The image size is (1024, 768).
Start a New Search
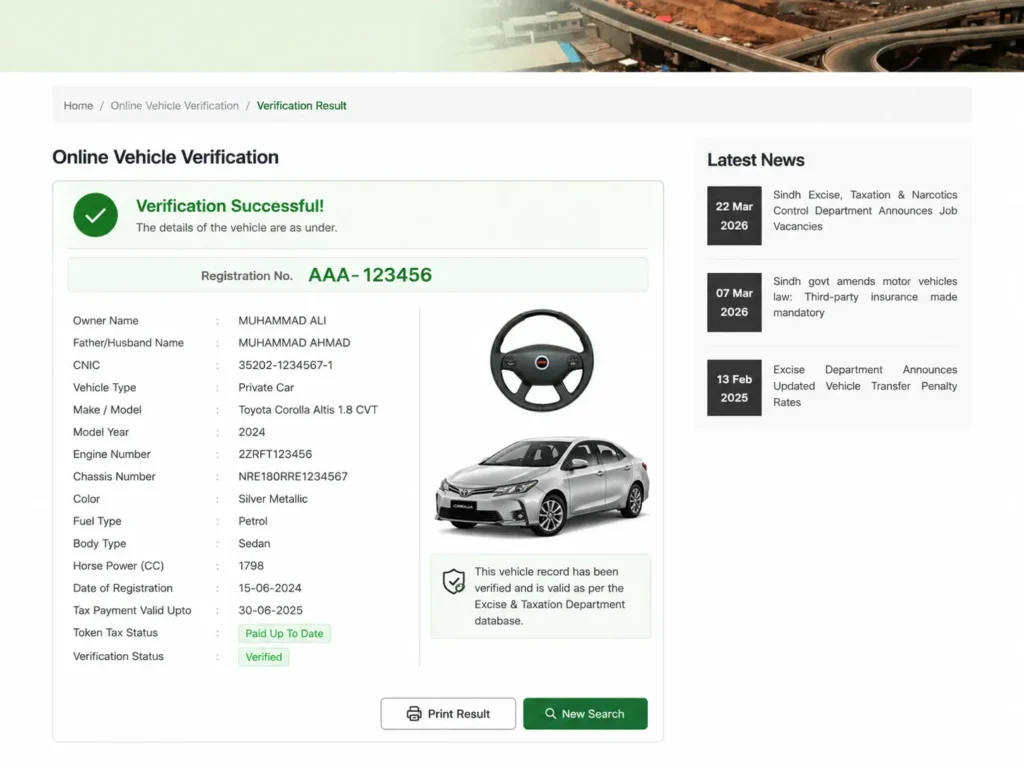585,713
